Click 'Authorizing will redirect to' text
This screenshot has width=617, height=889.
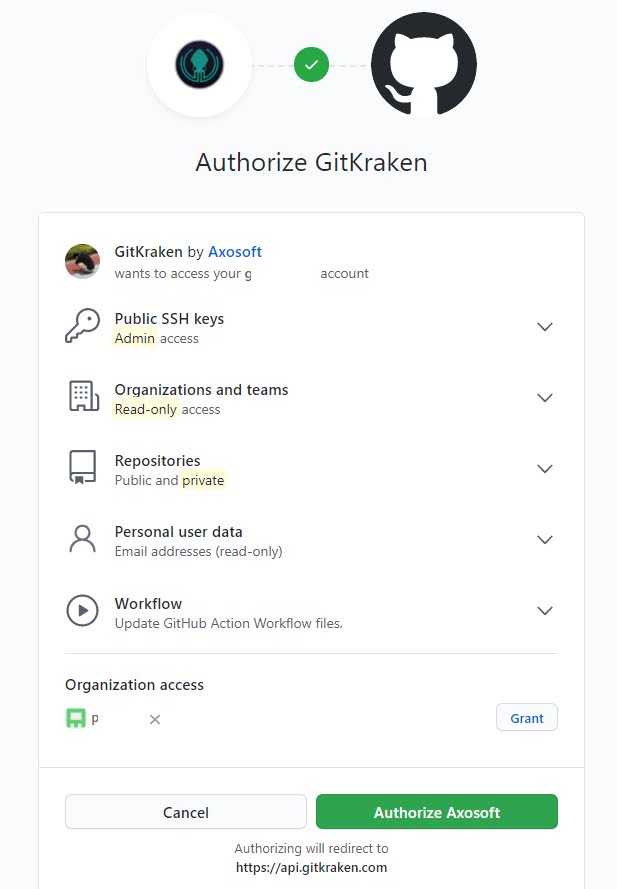coord(311,848)
